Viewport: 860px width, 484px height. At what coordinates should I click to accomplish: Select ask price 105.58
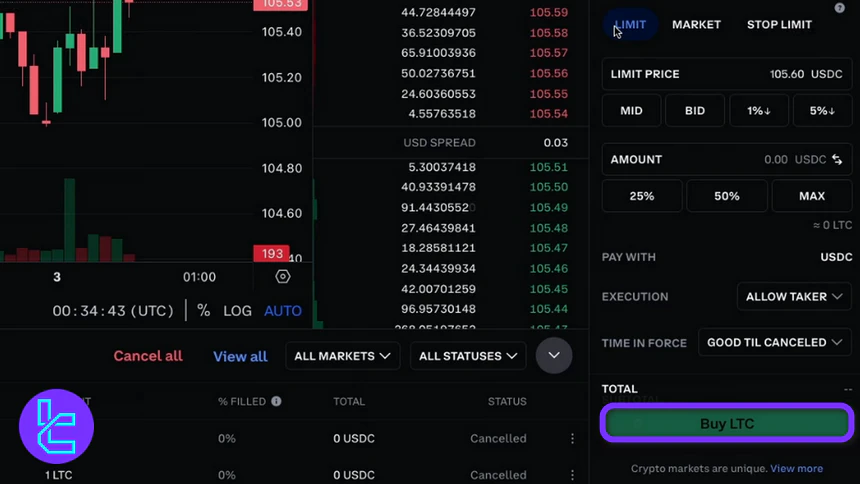548,33
